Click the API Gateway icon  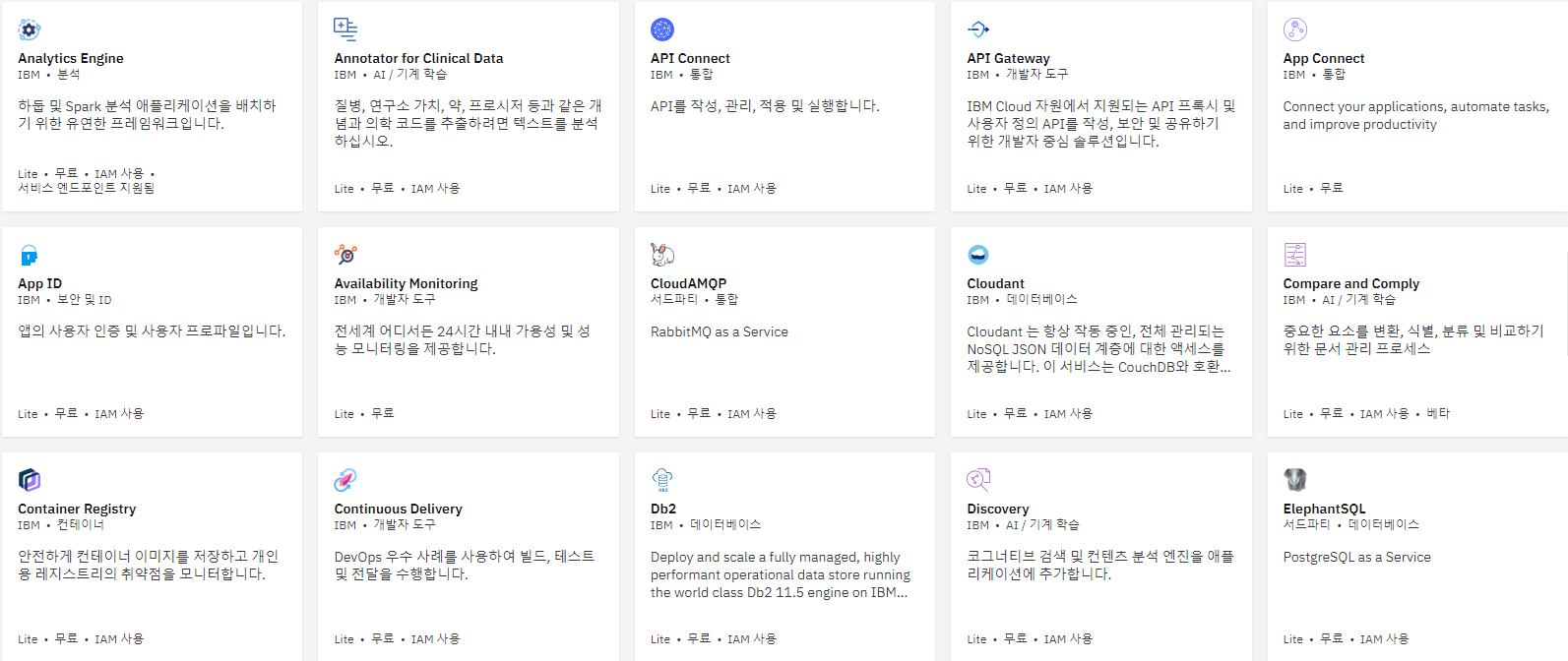978,30
